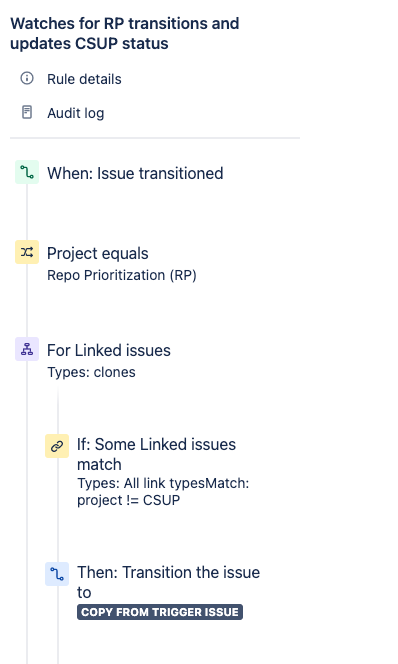Open Then: Transition the issue to action

point(169,582)
